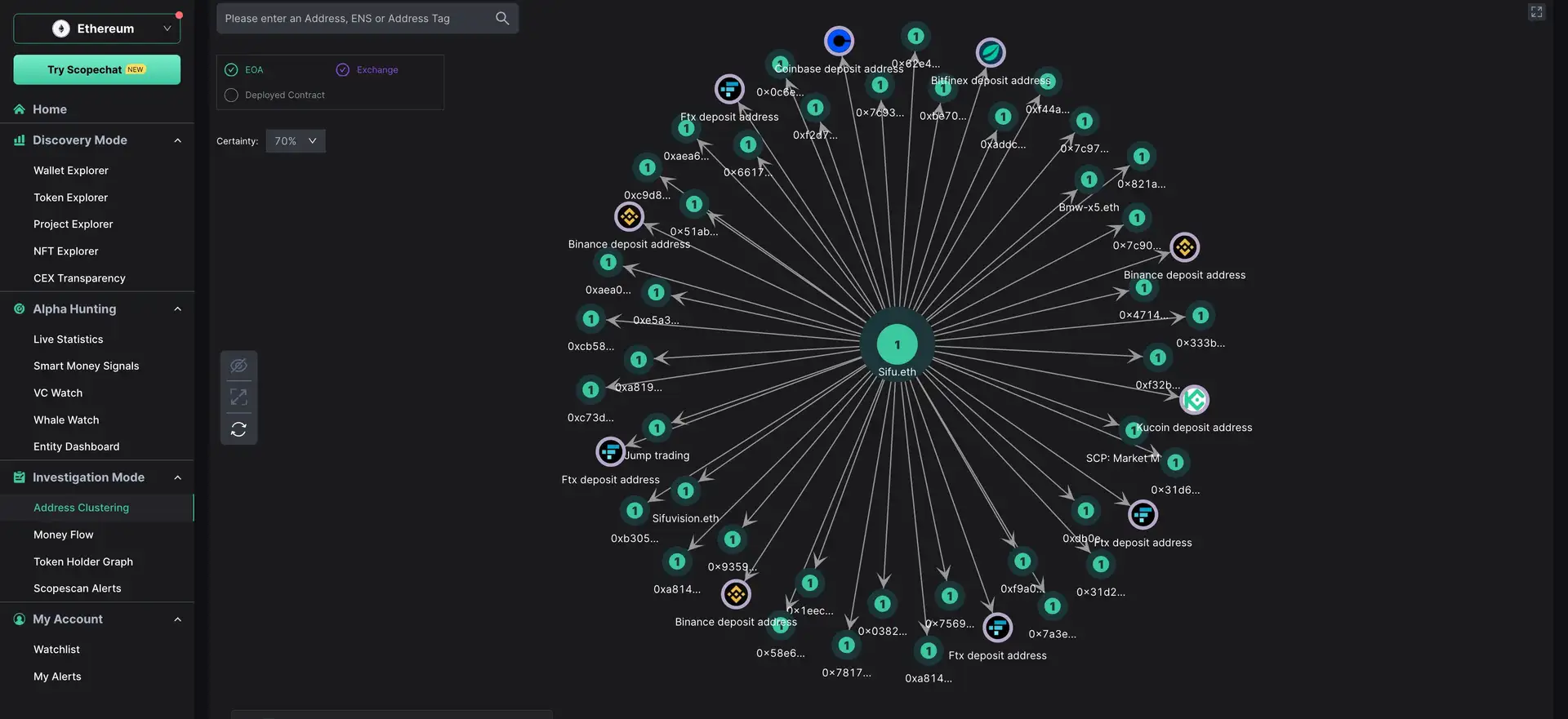Click the Coinbase deposit address node icon

coord(839,41)
